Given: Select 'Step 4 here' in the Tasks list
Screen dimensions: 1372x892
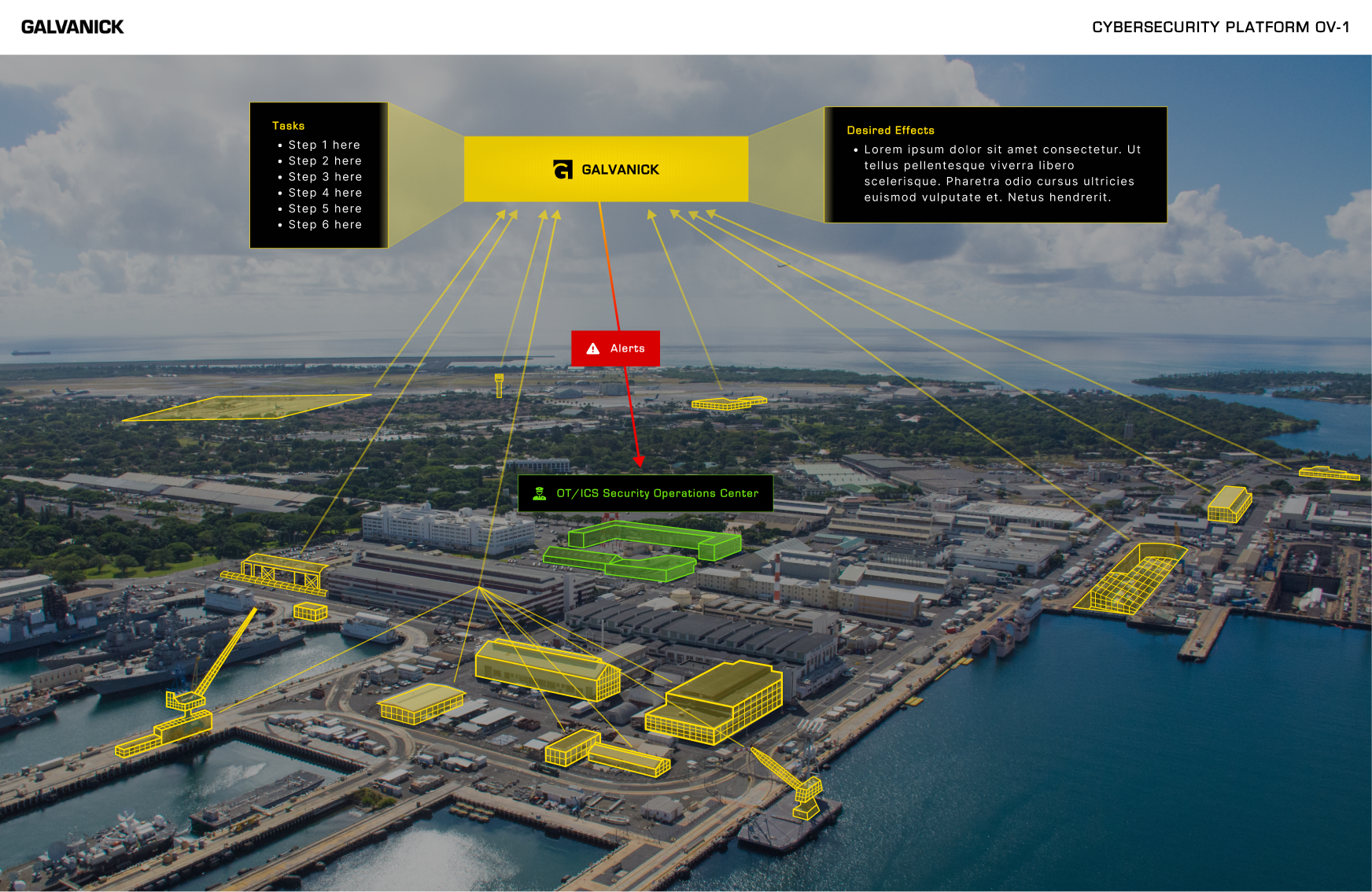Looking at the screenshot, I should [x=325, y=193].
